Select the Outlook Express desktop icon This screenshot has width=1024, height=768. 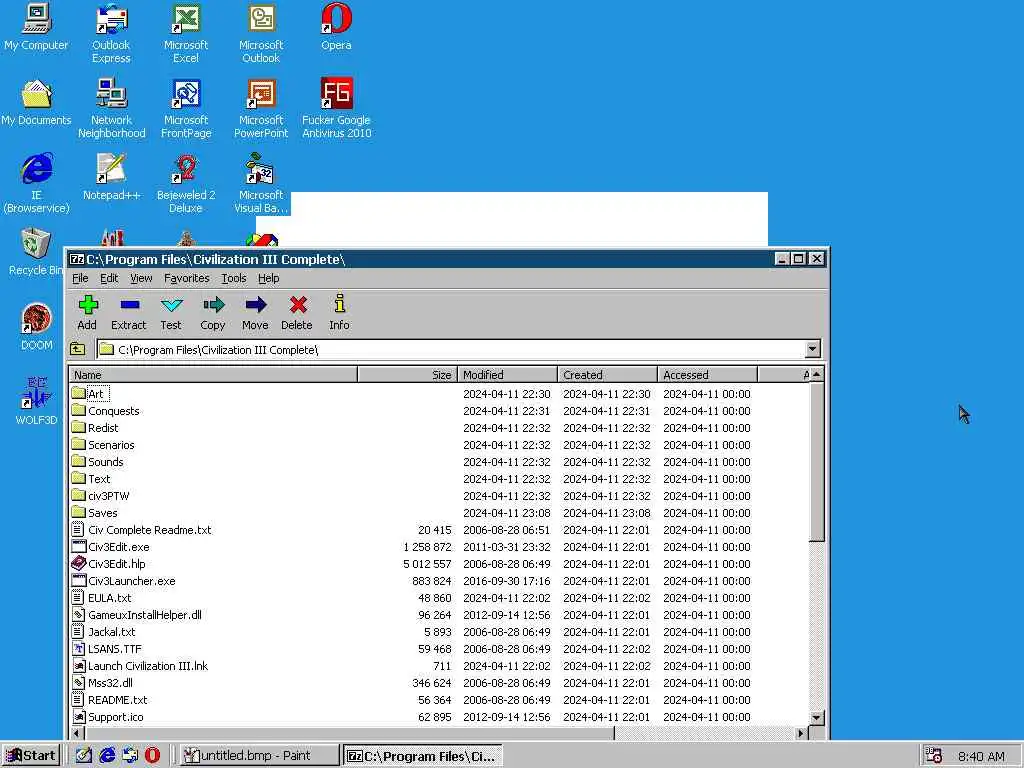click(111, 33)
